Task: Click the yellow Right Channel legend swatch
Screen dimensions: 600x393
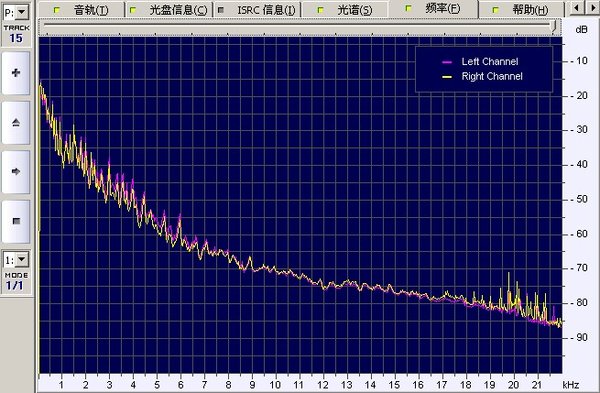Action: pos(447,77)
